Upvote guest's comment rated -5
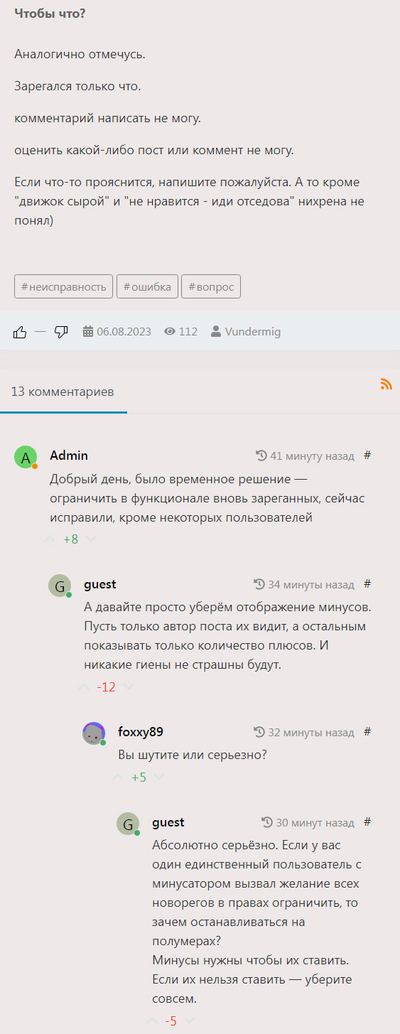This screenshot has width=400, height=1034. [152, 1021]
